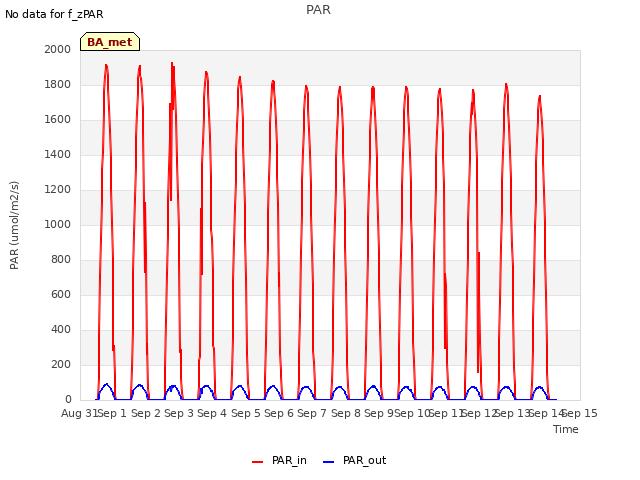
Task: Click the 'Sep 5' x-axis tick label
Action: (x=246, y=413)
